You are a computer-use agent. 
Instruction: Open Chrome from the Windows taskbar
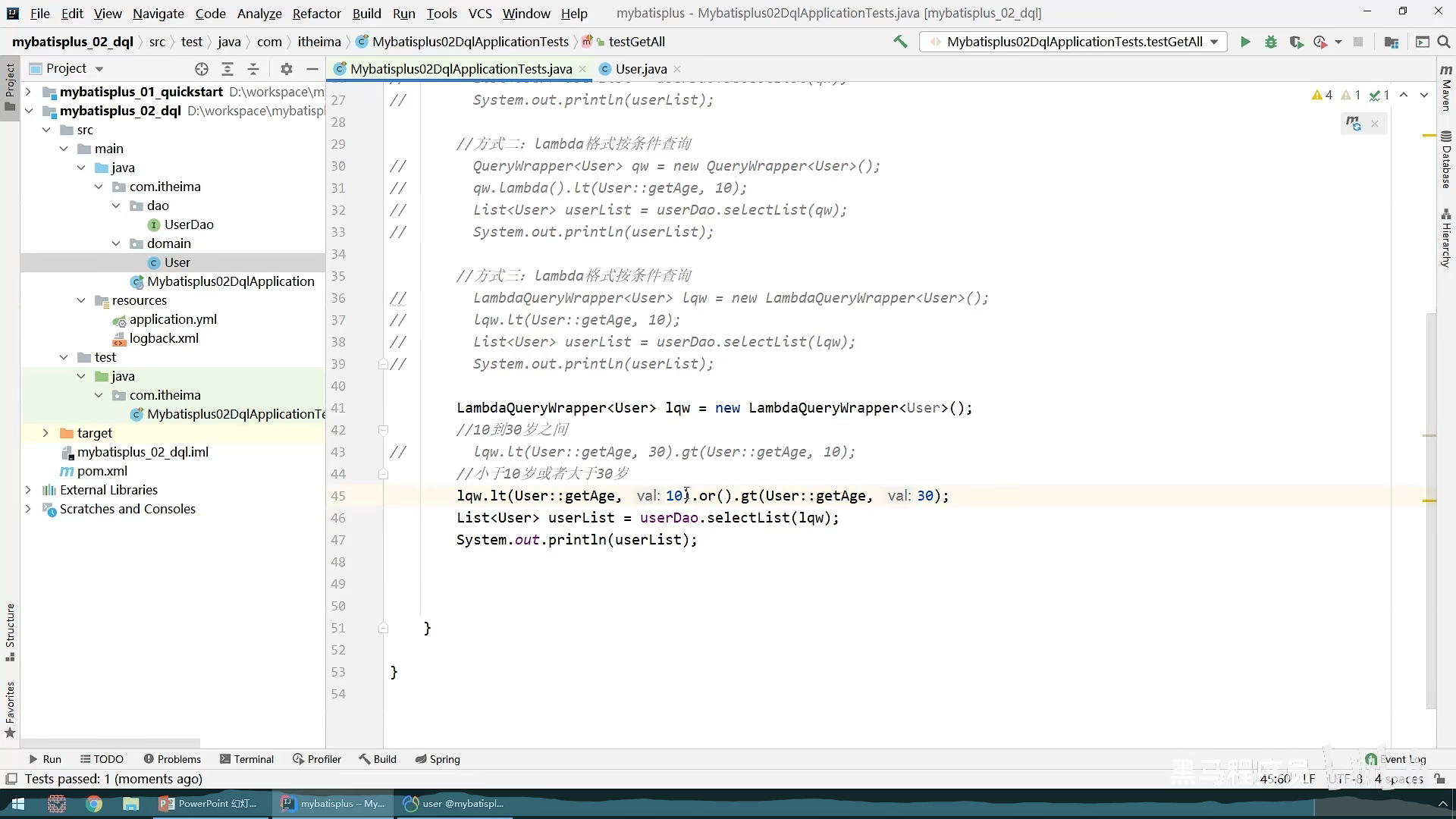(94, 804)
